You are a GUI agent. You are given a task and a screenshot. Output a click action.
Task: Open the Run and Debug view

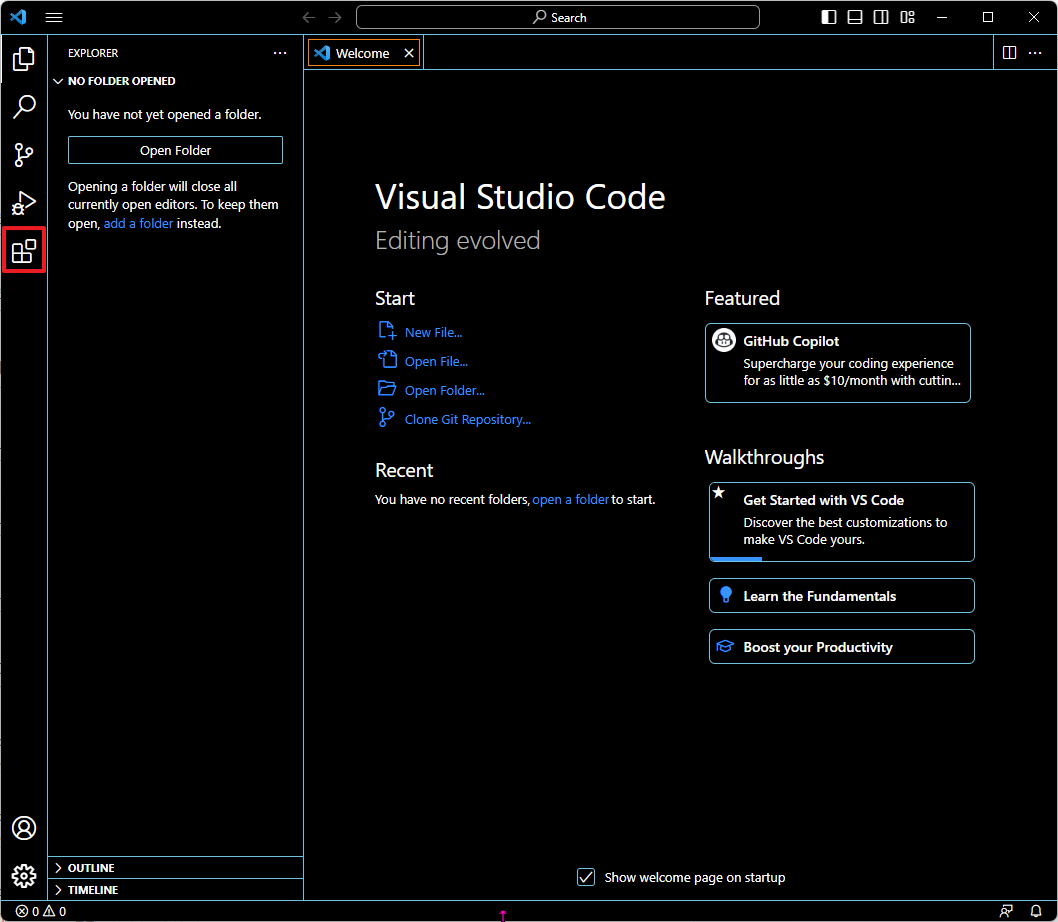tap(24, 202)
